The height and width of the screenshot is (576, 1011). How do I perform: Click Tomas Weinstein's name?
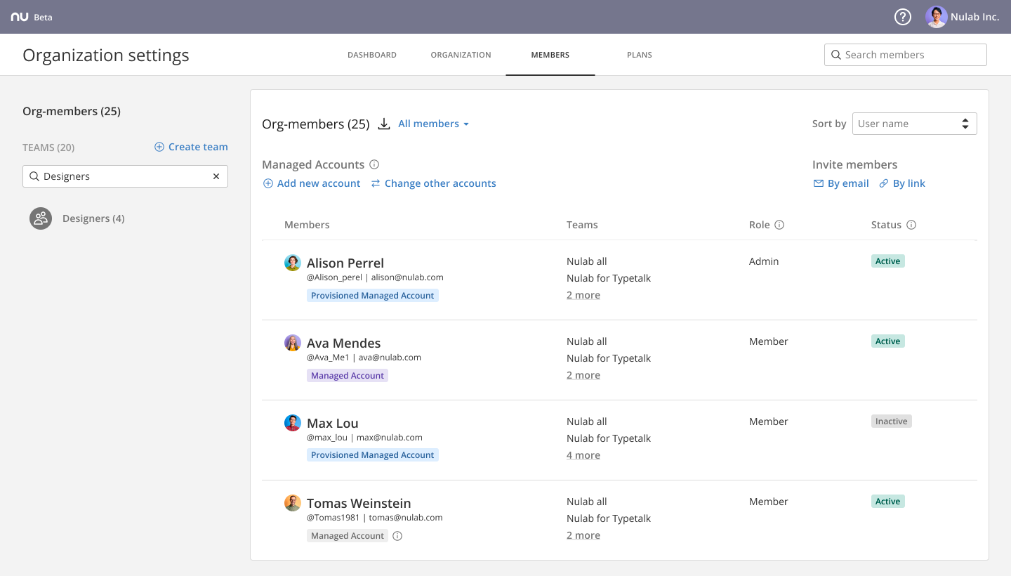pos(358,503)
